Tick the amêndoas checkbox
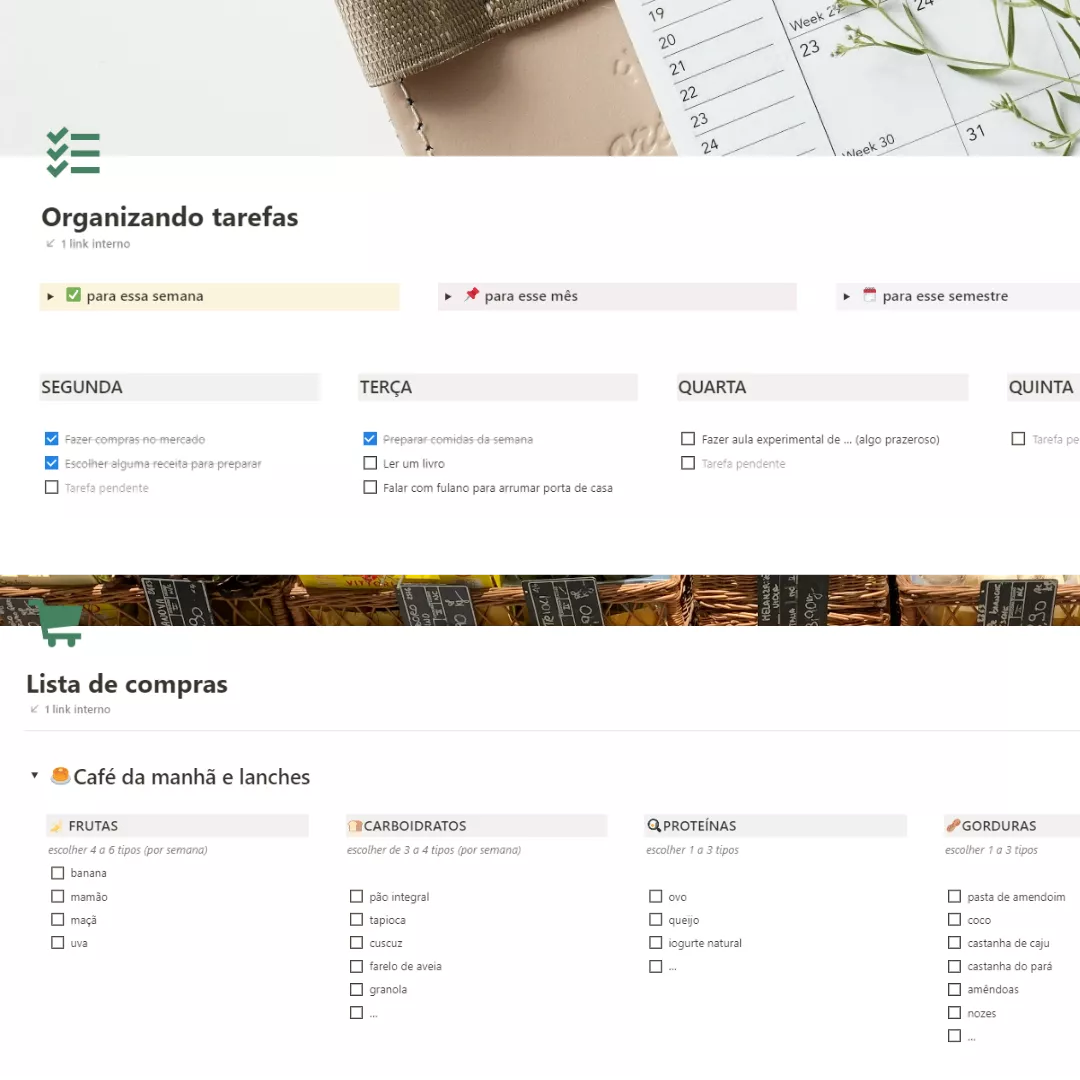1080x1080 pixels. [x=955, y=989]
